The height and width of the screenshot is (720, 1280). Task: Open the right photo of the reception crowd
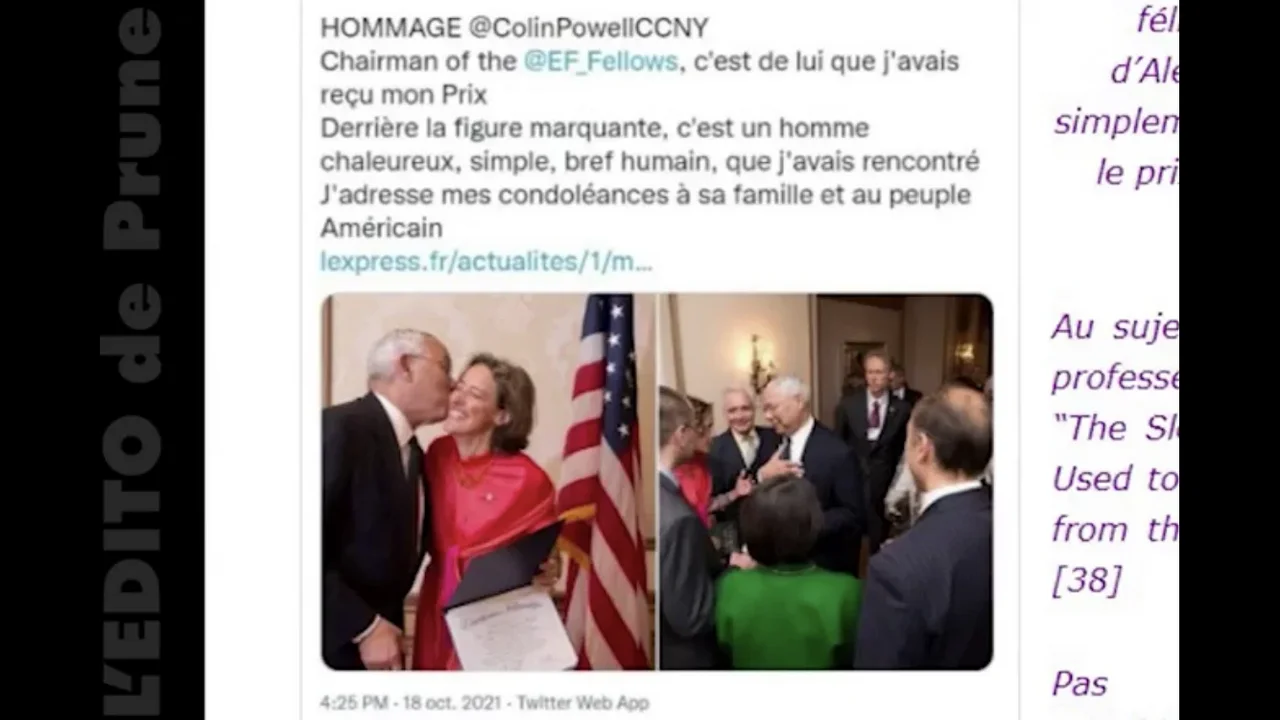coord(826,481)
